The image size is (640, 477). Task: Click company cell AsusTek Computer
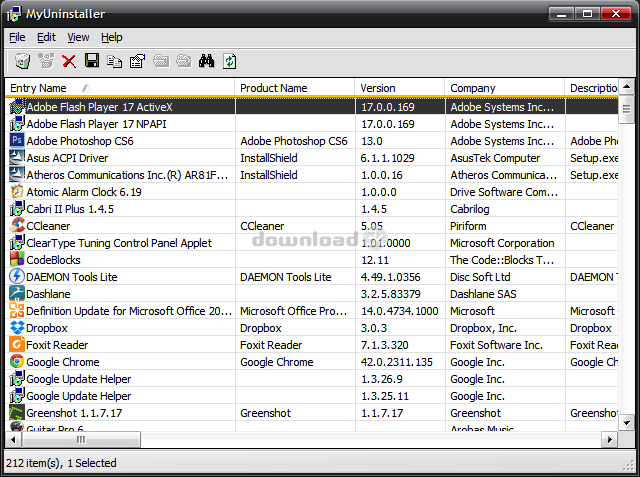pyautogui.click(x=495, y=158)
